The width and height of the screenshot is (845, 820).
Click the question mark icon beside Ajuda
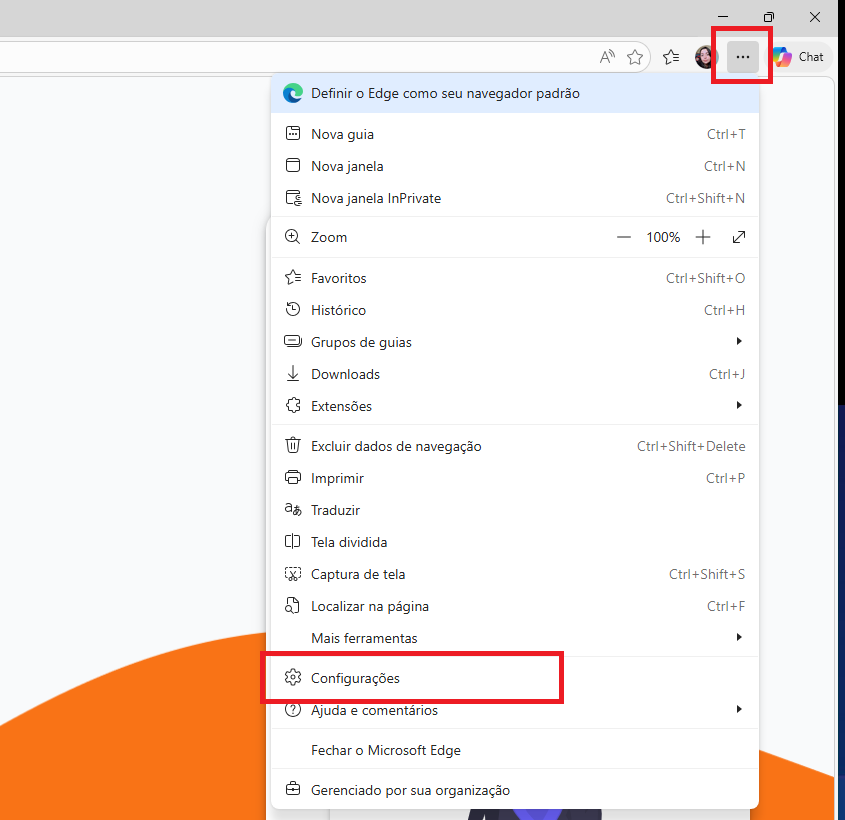point(293,710)
